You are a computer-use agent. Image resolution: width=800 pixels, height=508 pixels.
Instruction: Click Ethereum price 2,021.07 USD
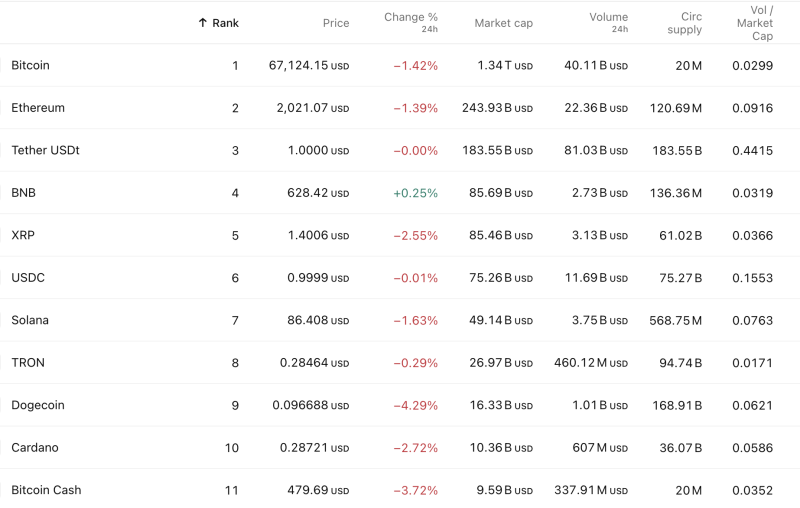point(313,108)
